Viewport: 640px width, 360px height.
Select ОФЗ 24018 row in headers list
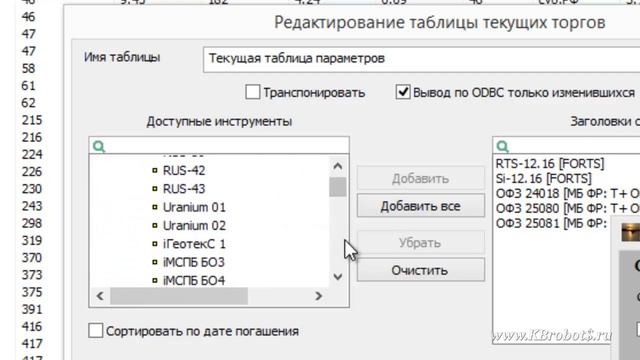point(567,193)
